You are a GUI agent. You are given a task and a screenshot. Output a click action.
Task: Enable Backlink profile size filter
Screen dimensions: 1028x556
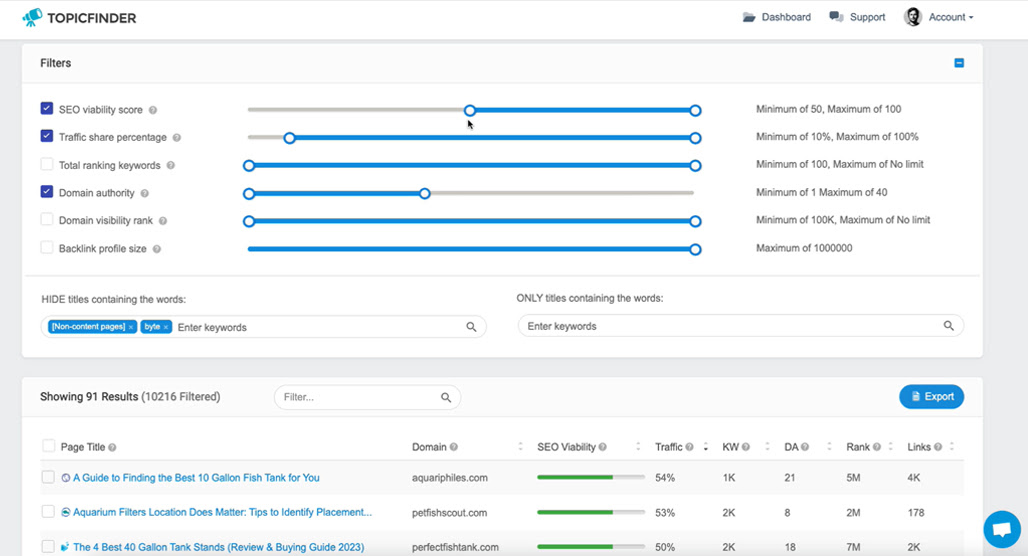tap(47, 247)
